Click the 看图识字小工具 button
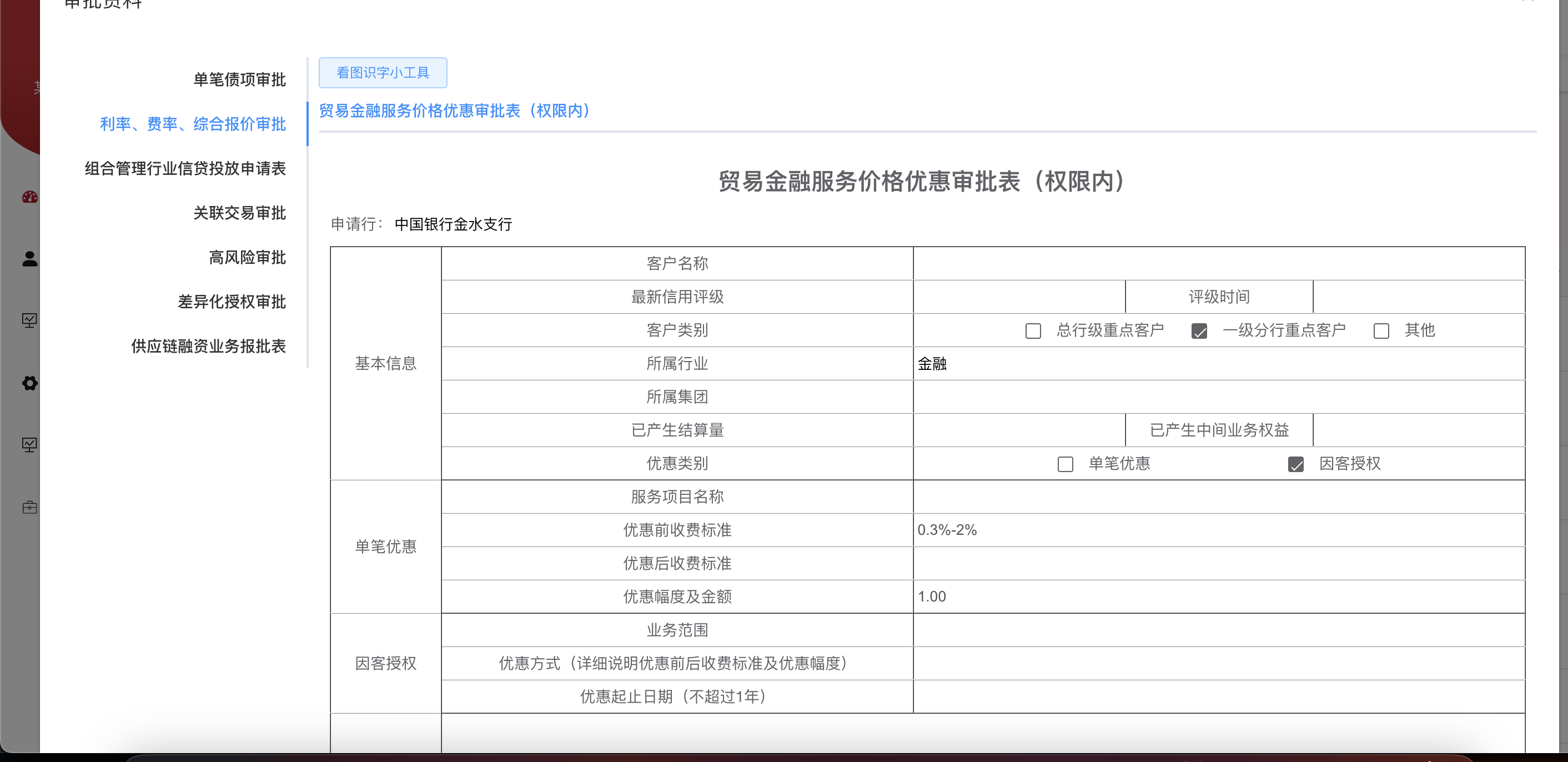The width and height of the screenshot is (1568, 762). coord(383,72)
